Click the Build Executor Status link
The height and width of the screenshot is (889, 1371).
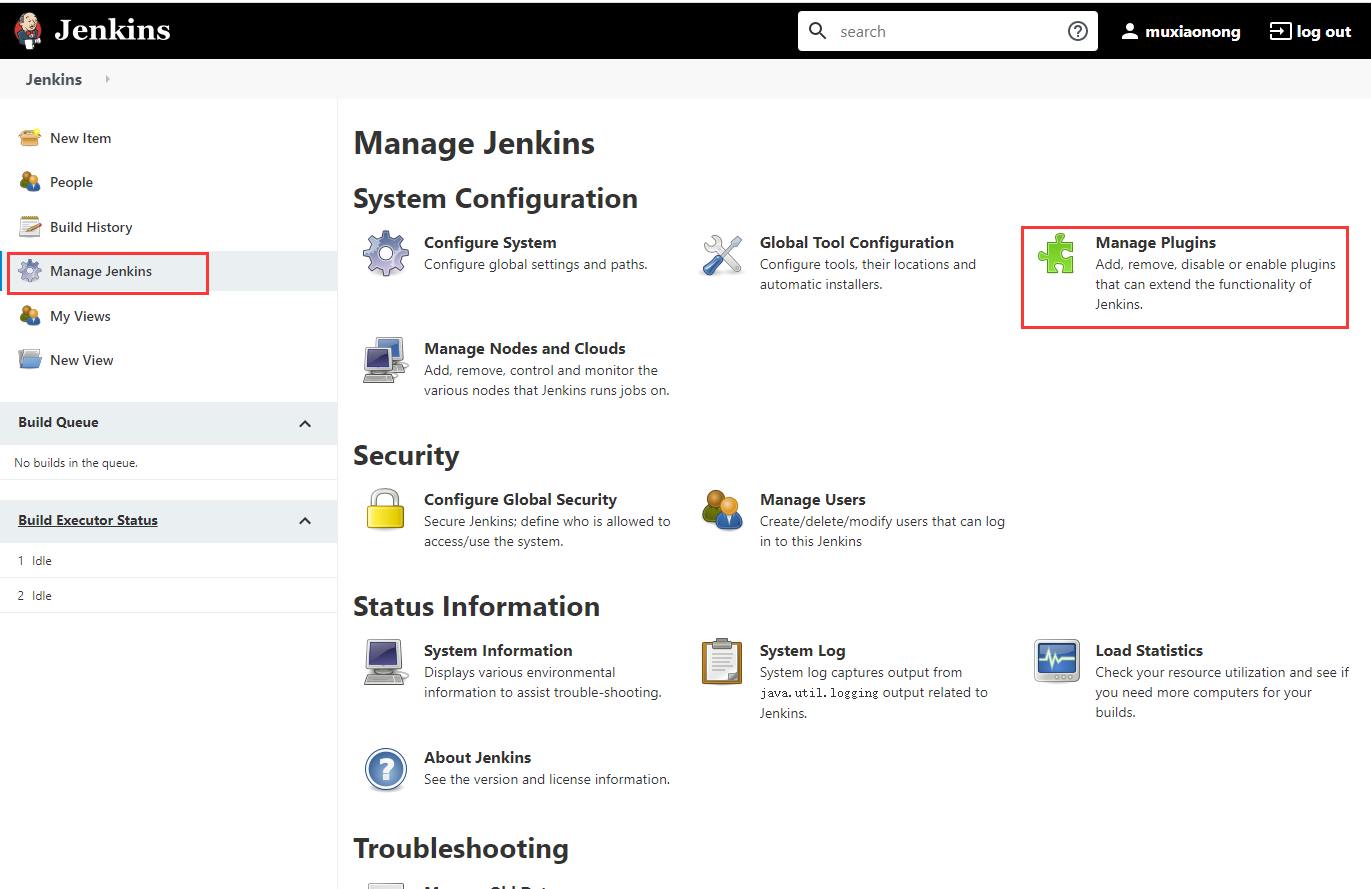pos(88,520)
